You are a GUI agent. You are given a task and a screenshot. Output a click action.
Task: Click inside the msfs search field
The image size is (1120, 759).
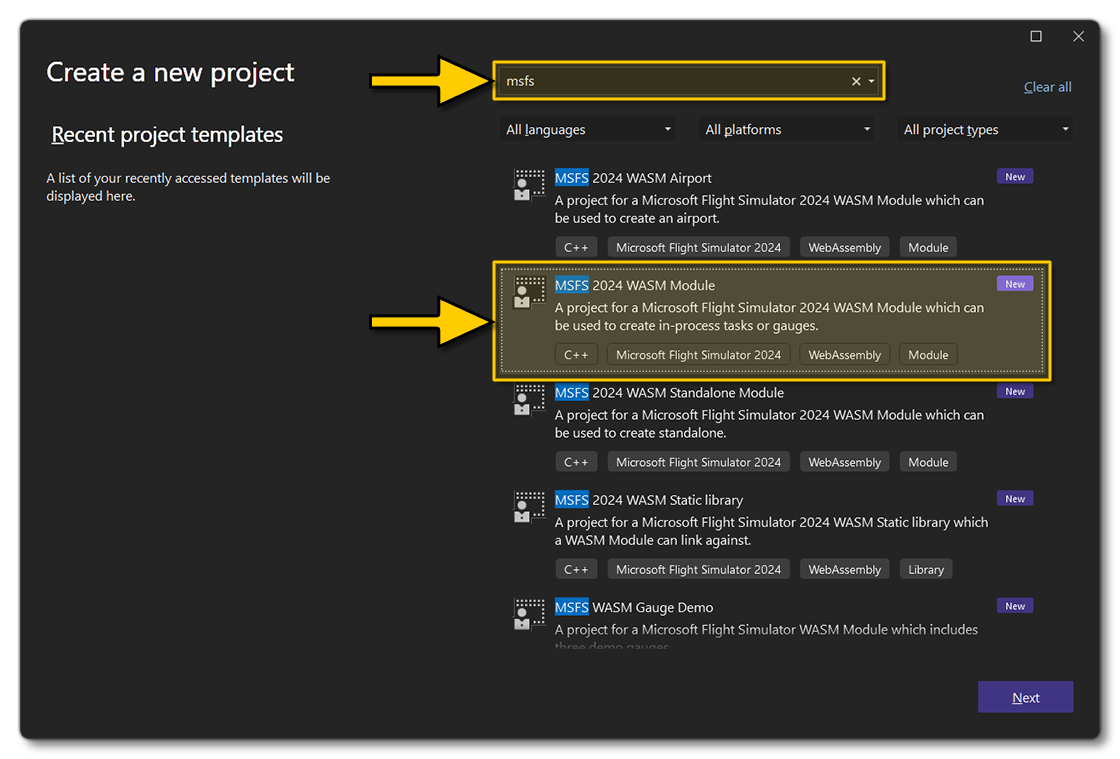(670, 82)
